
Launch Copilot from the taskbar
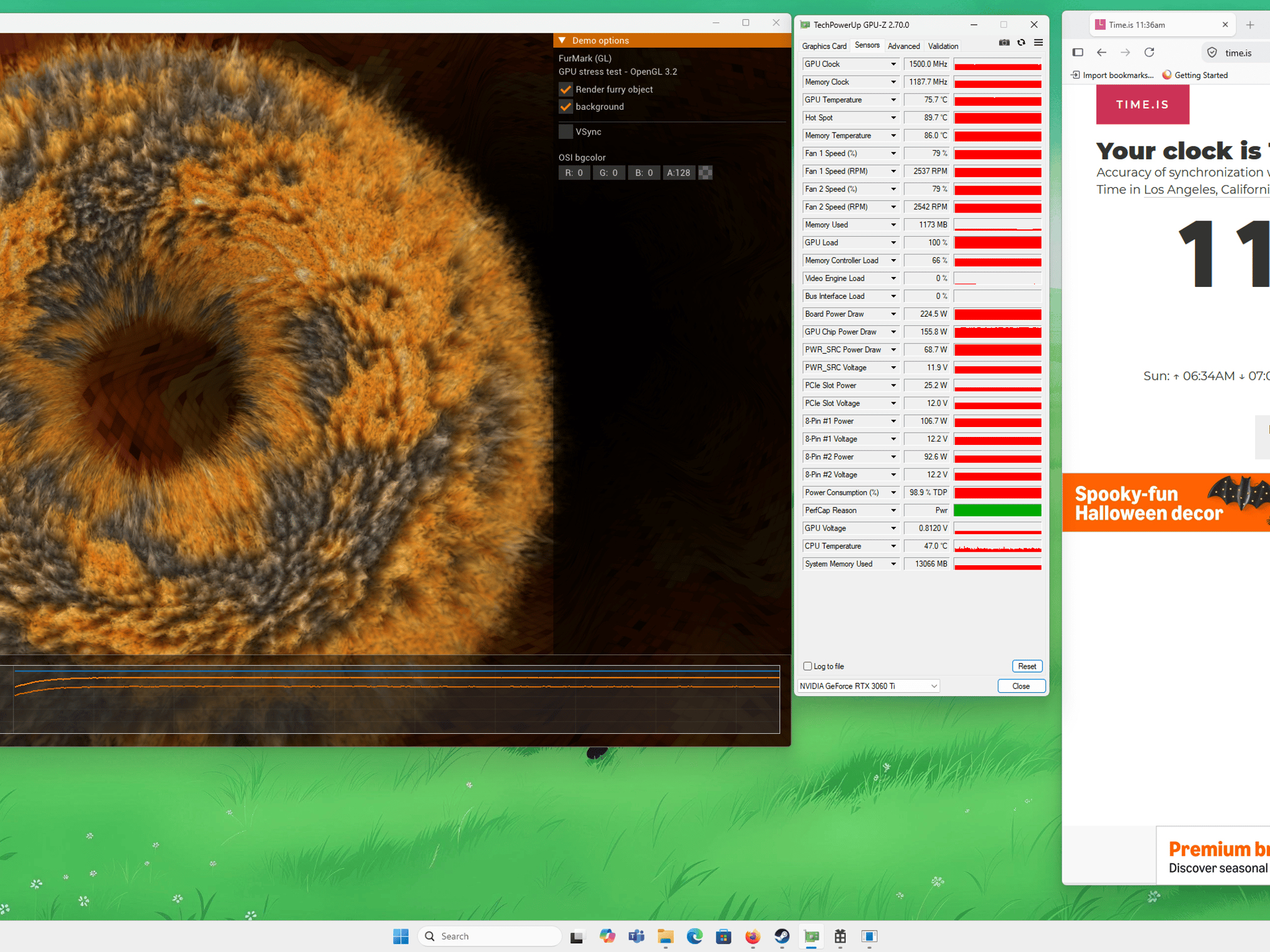(x=607, y=936)
